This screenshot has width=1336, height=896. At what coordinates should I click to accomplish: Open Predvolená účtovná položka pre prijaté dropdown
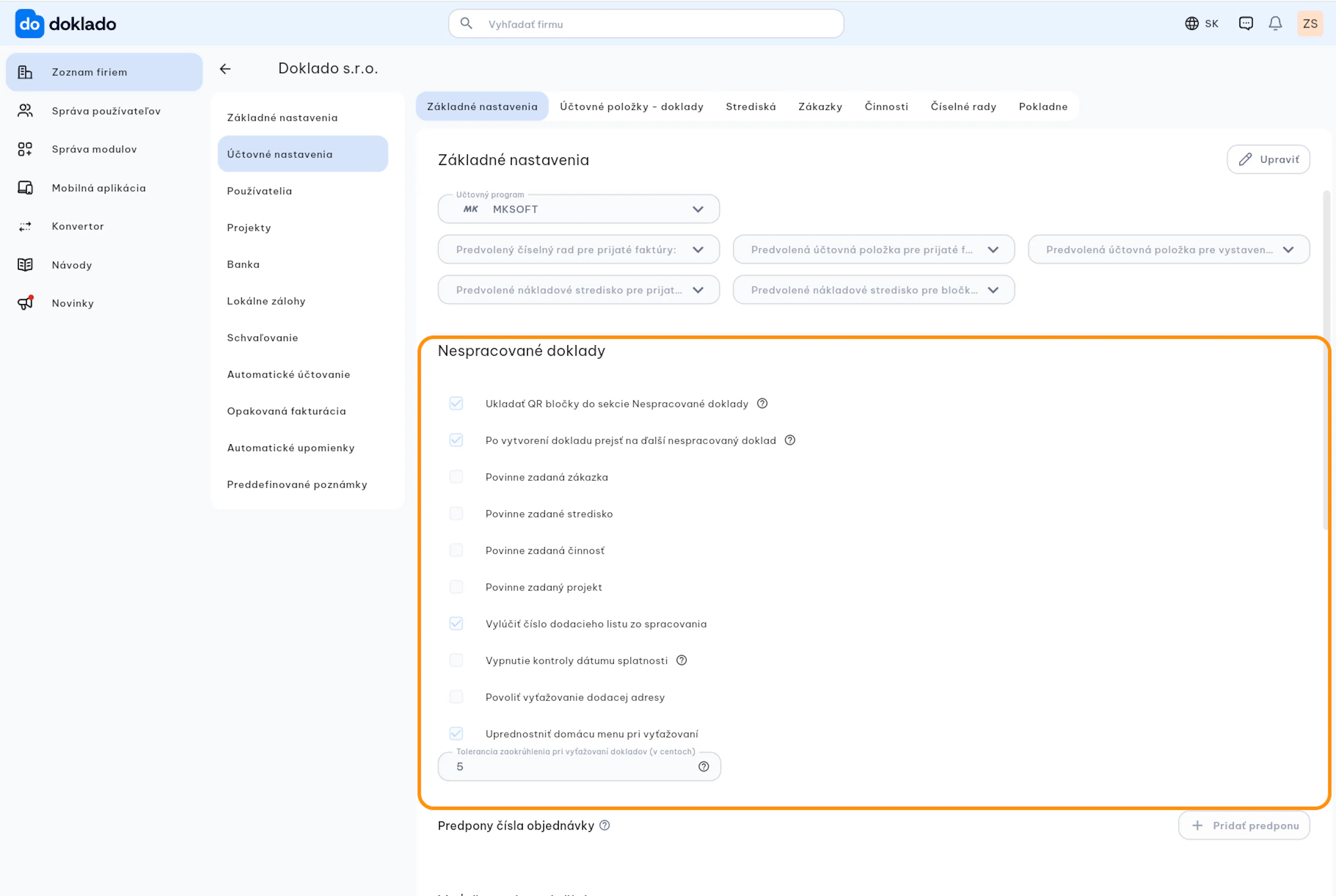[x=873, y=250]
